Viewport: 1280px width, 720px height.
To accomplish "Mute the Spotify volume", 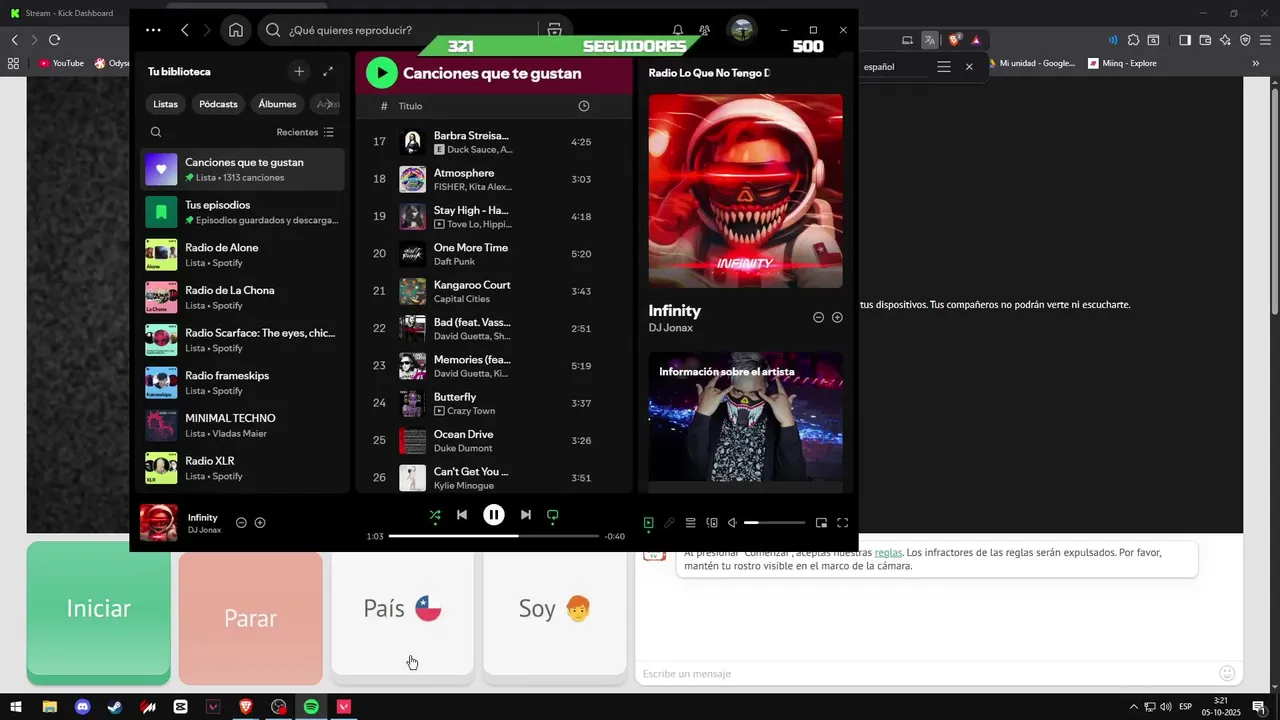I will coord(732,523).
